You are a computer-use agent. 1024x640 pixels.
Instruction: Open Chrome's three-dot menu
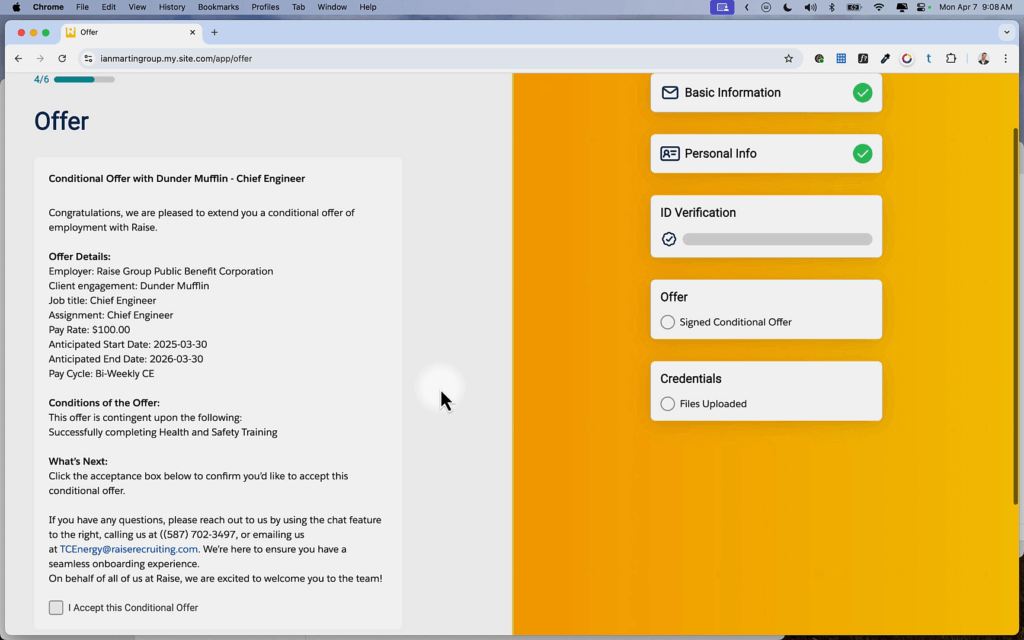[1005, 59]
